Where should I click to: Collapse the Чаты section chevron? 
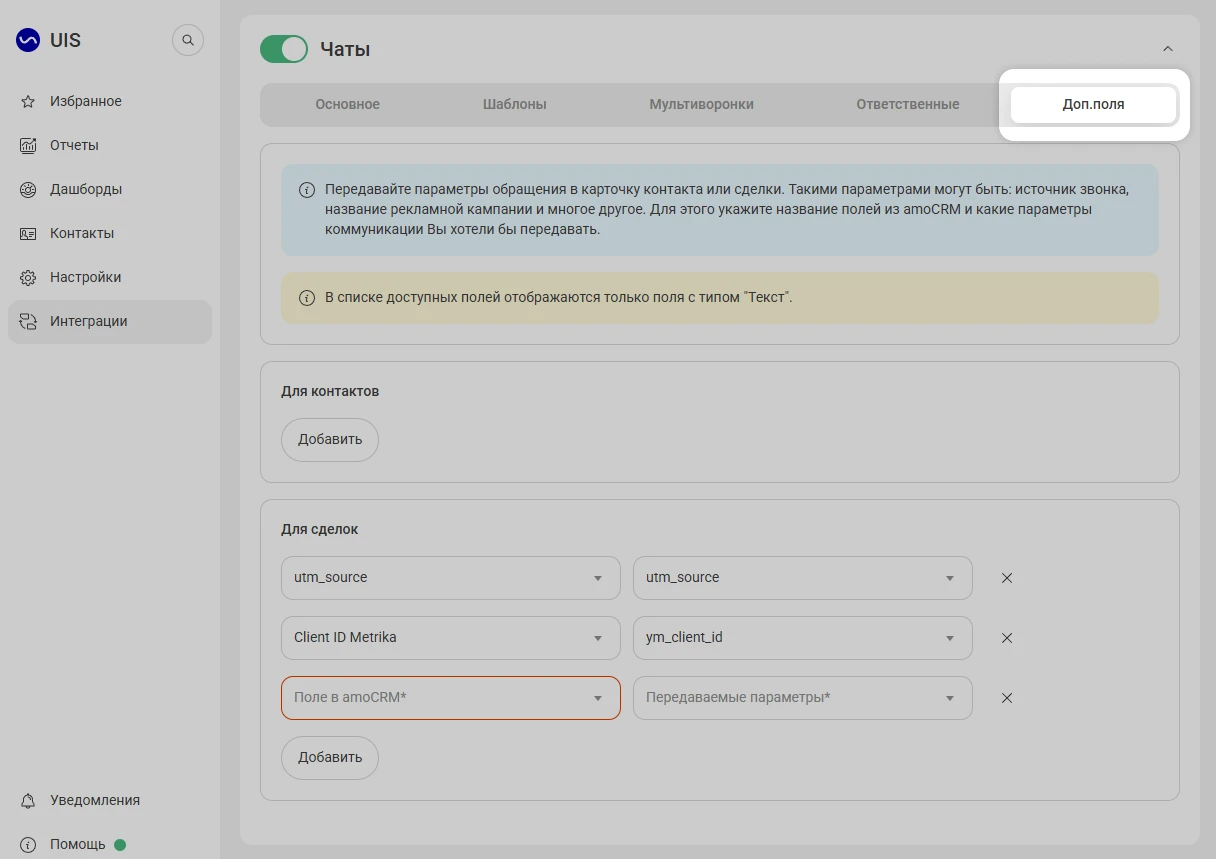pyautogui.click(x=1167, y=49)
